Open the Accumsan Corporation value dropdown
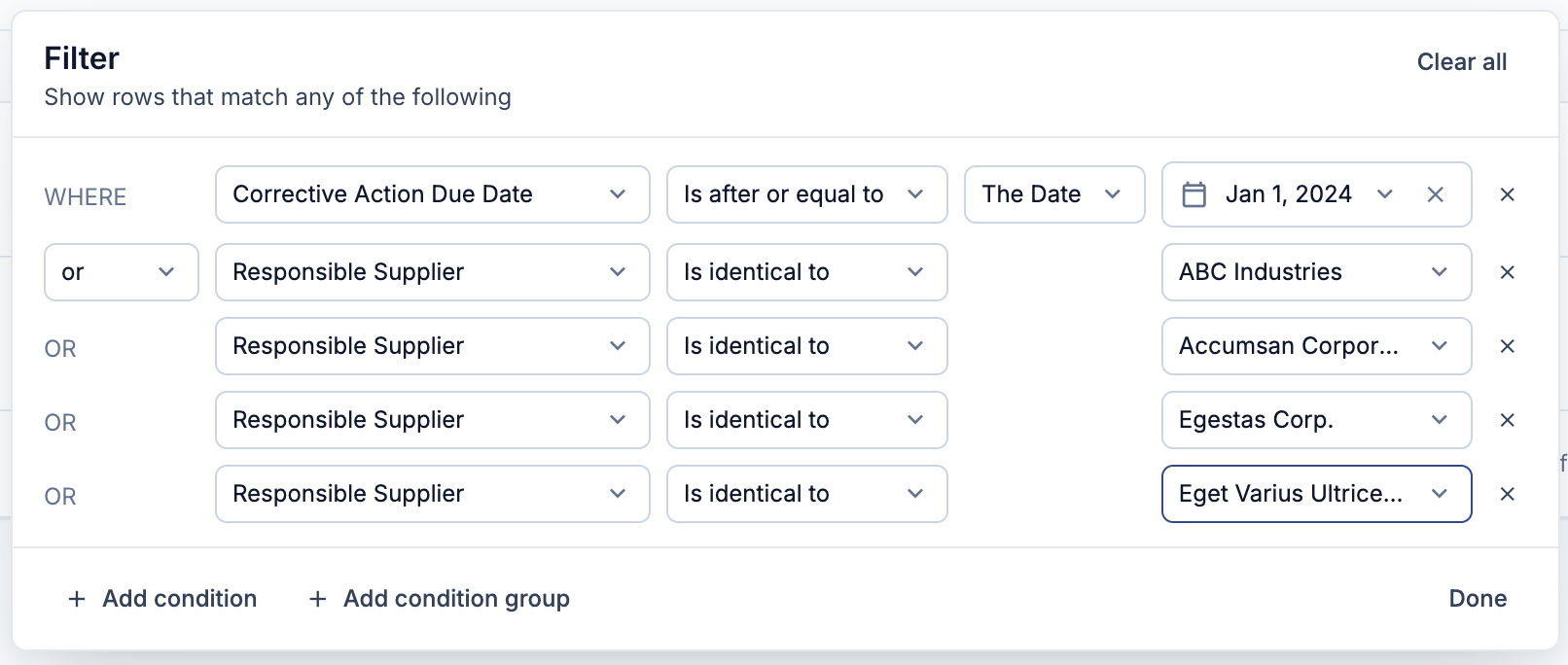Screen dimensions: 1568x665 tap(1317, 346)
